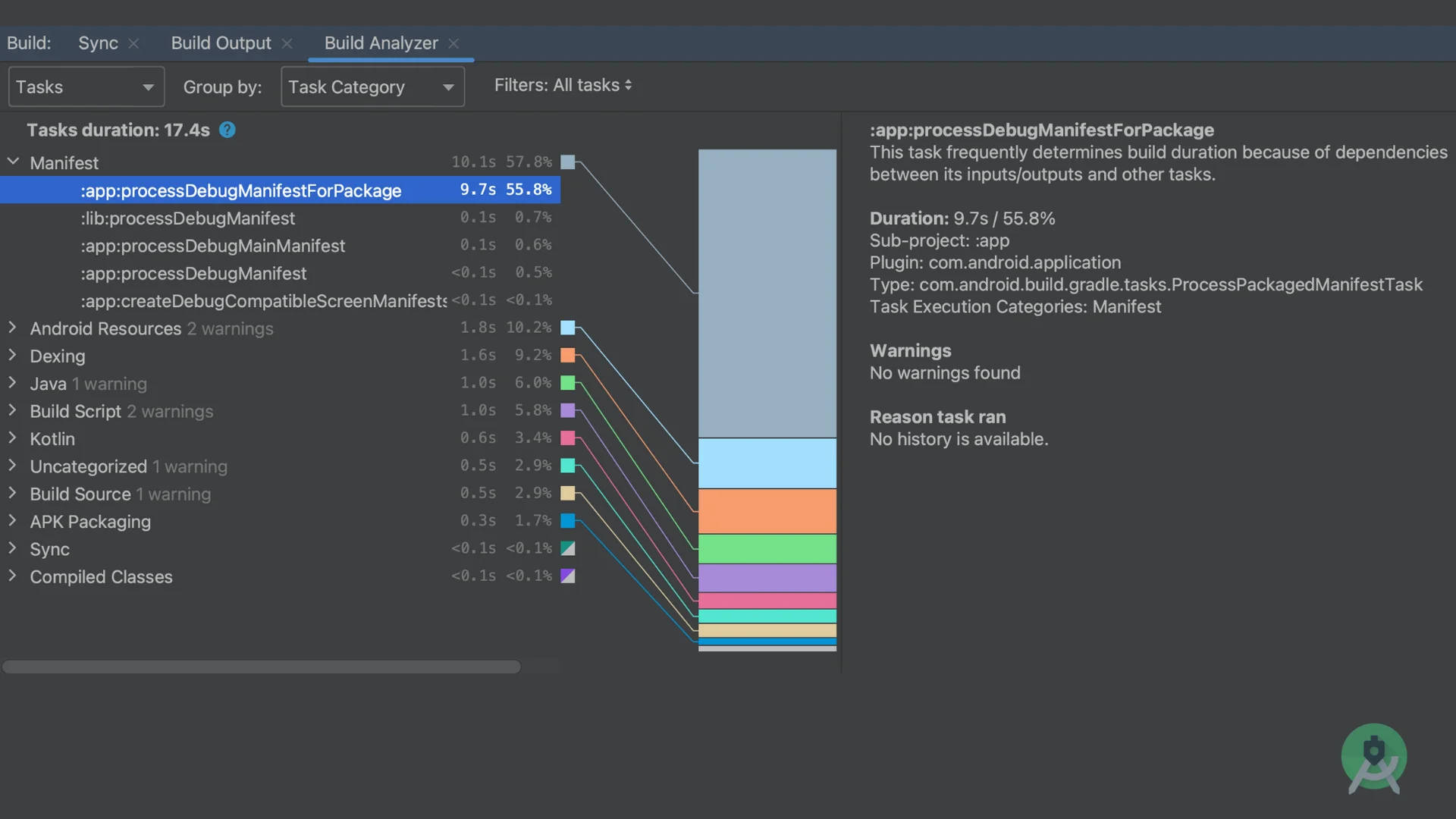Image resolution: width=1456 pixels, height=819 pixels.
Task: Collapse the Manifest category
Action: (x=13, y=162)
